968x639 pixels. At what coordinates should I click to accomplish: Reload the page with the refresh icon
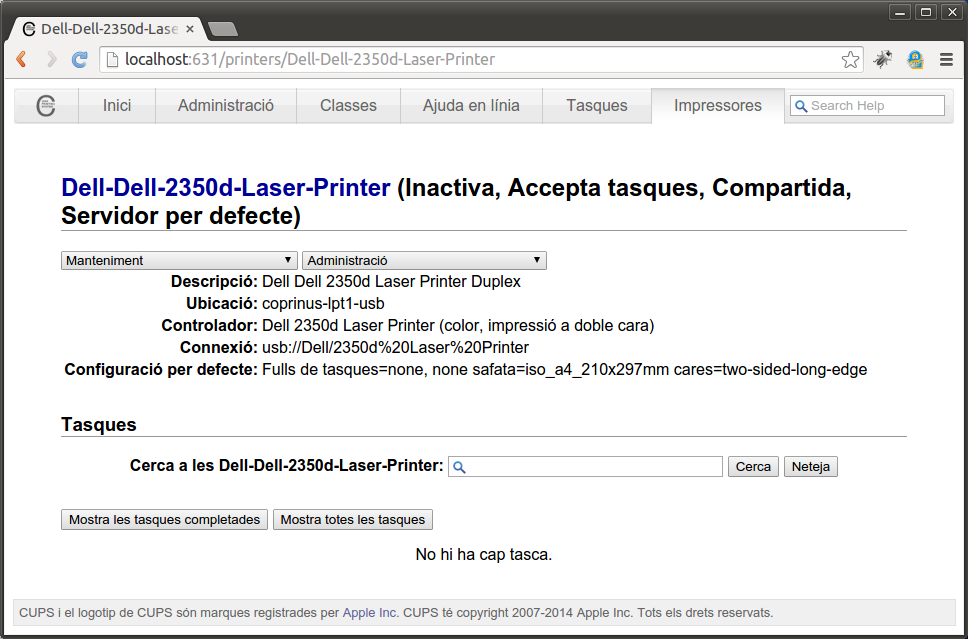[80, 60]
